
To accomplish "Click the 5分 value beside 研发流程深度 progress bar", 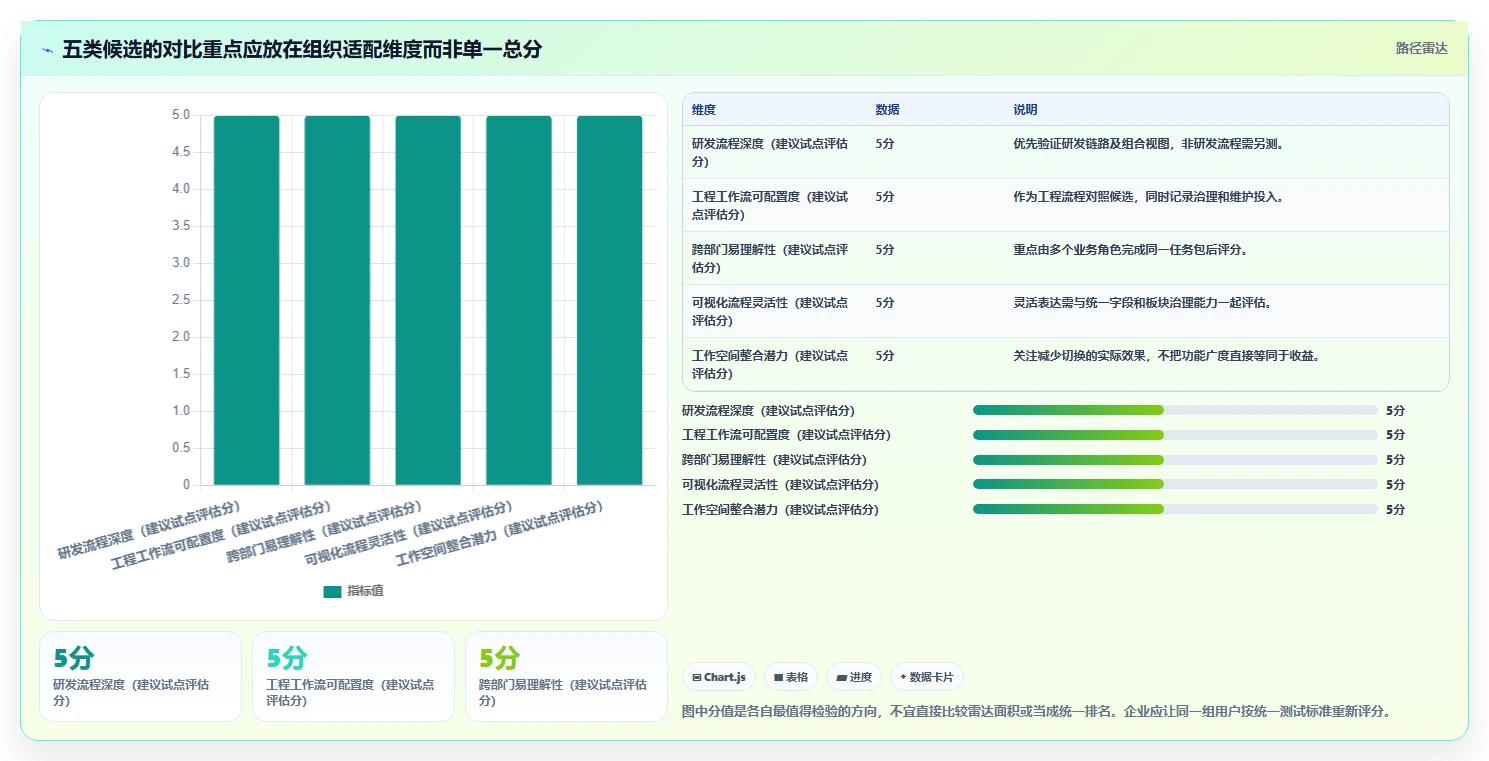I will tap(1396, 410).
